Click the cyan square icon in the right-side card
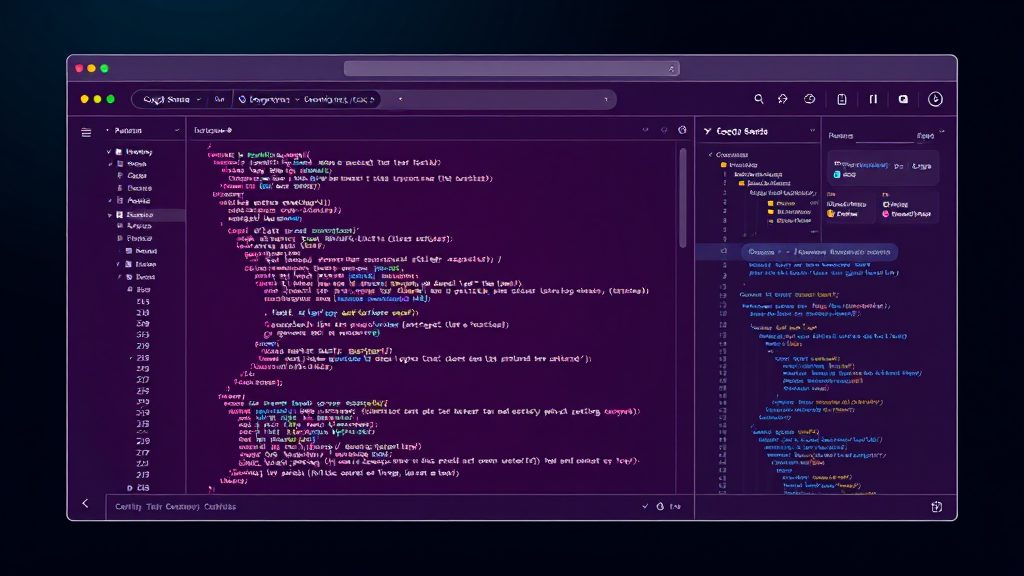Viewport: 1024px width, 576px height. (837, 175)
